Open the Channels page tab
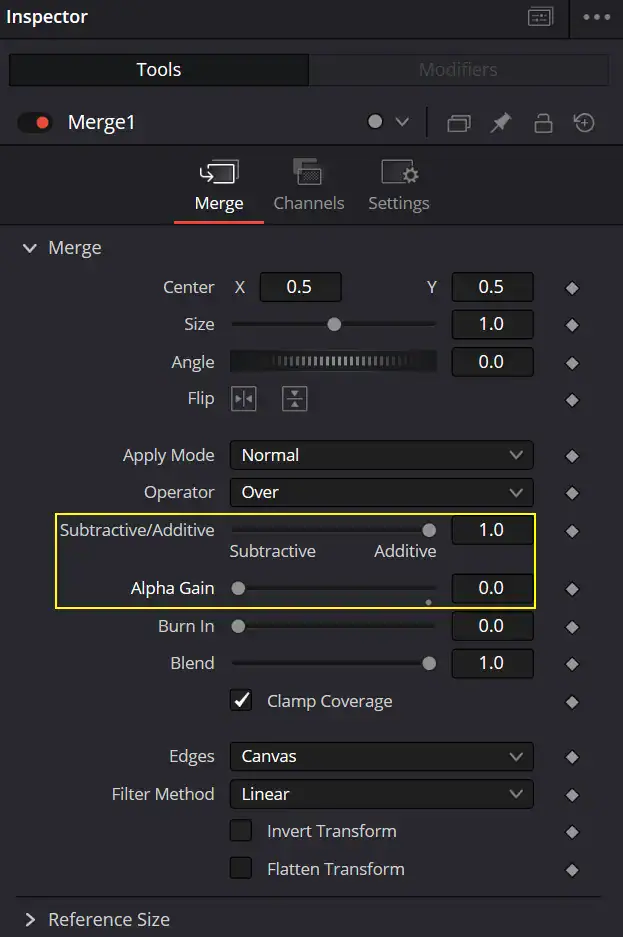 click(309, 186)
